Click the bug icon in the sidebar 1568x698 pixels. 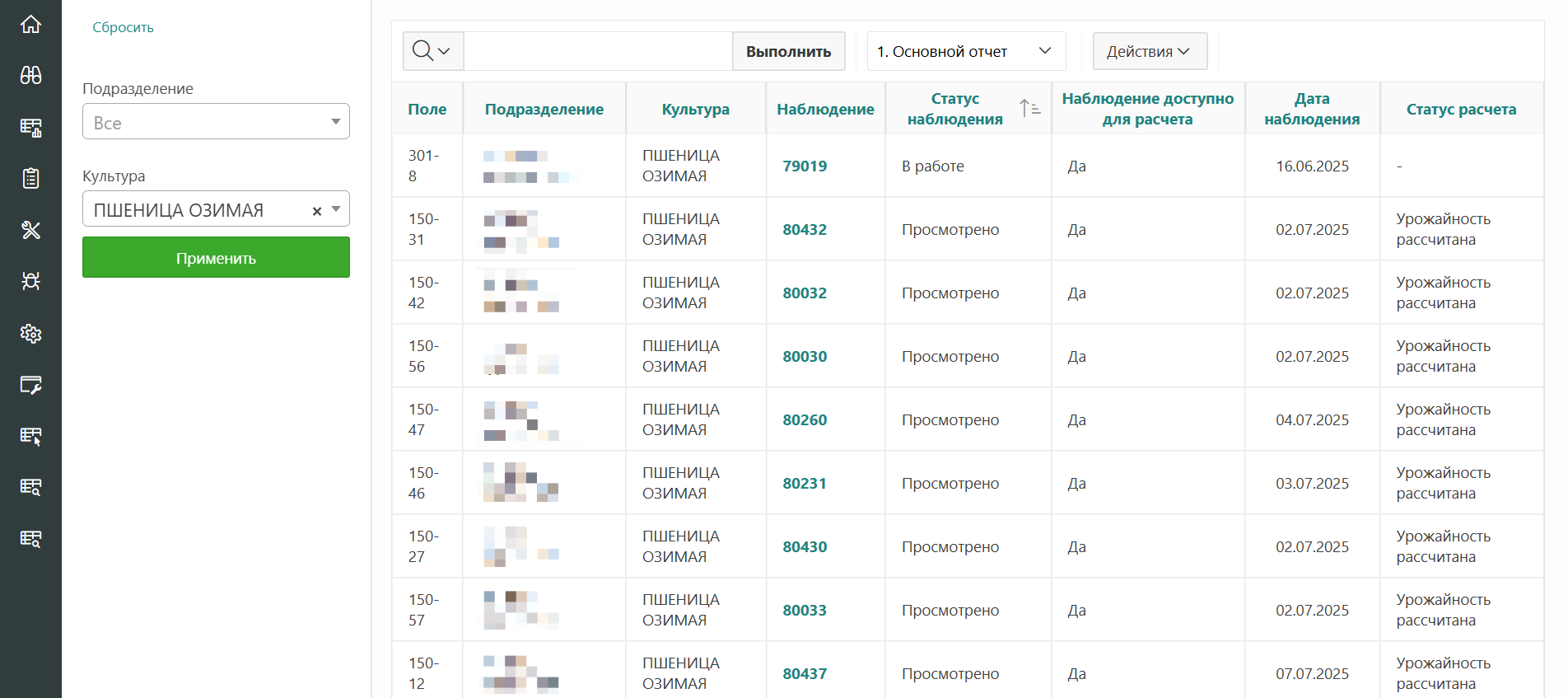[x=30, y=281]
